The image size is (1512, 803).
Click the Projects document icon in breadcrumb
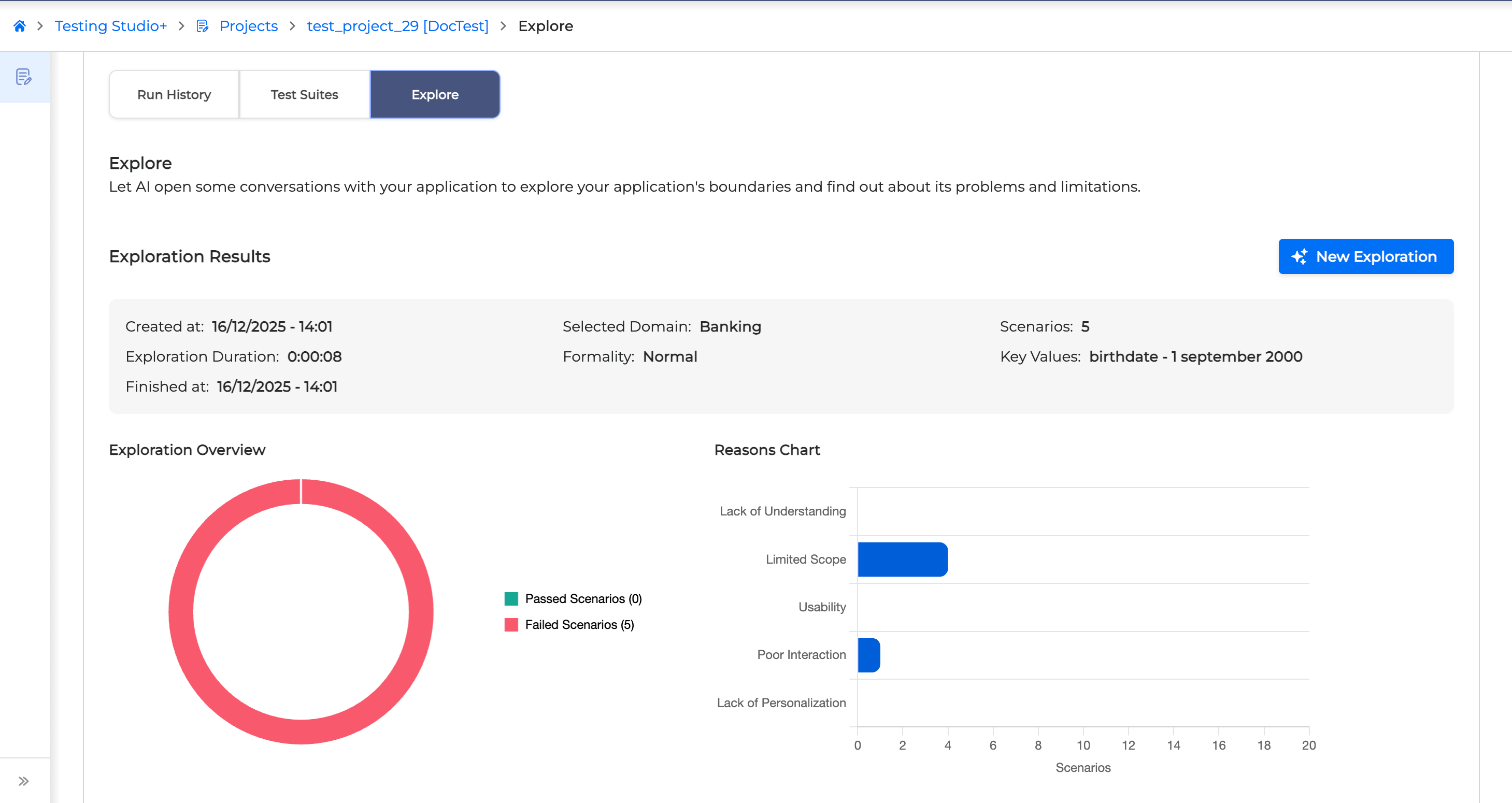(x=203, y=26)
